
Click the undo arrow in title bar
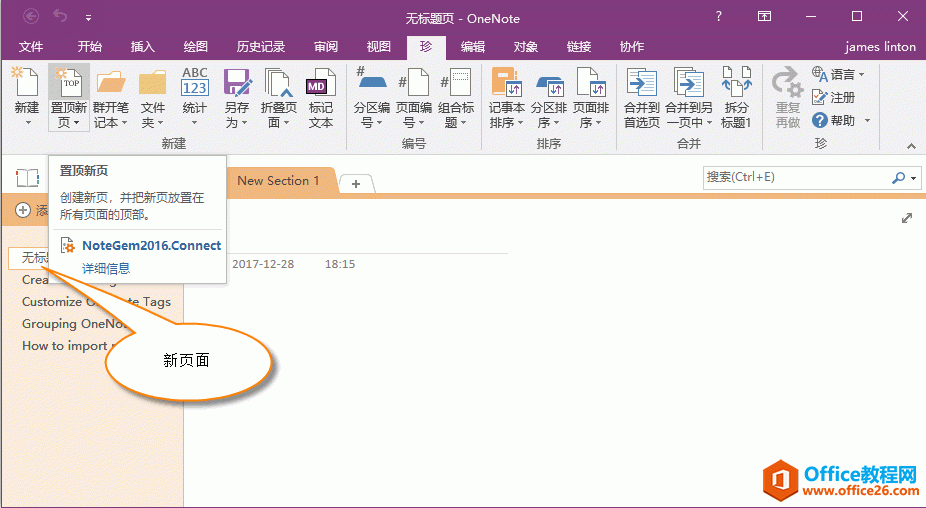coord(60,16)
